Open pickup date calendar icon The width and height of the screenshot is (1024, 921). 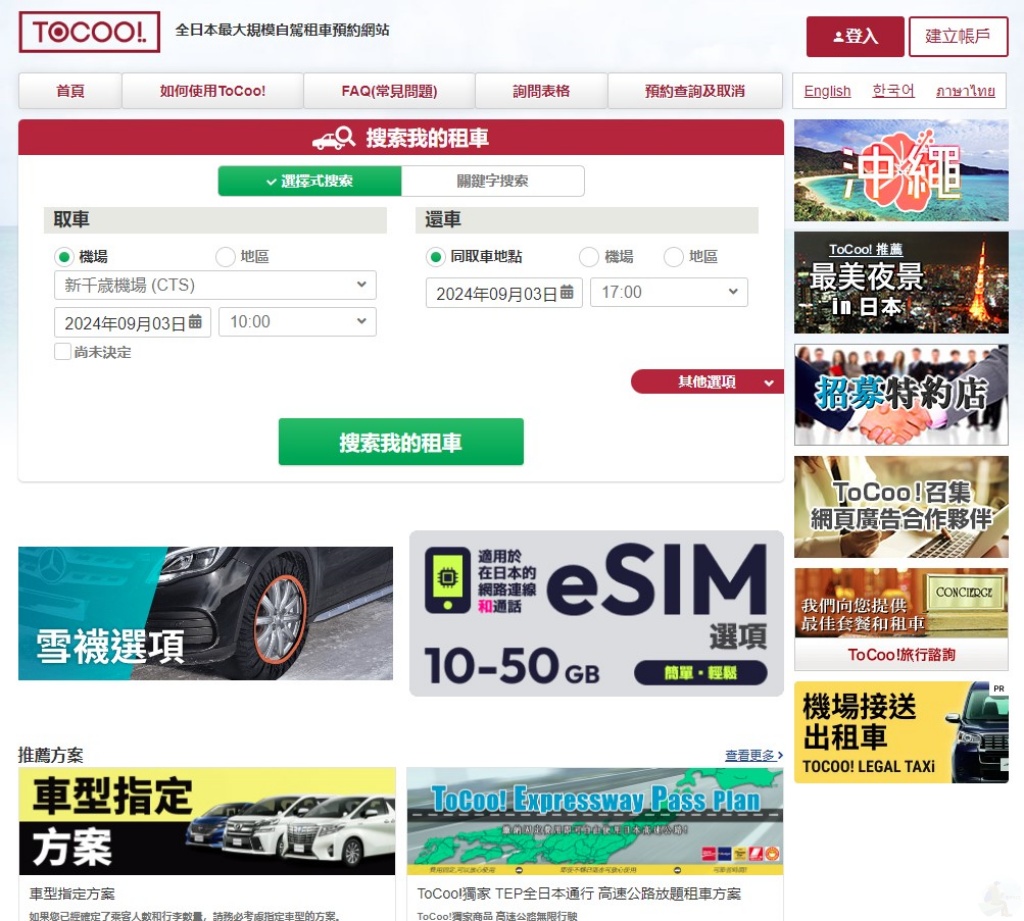click(x=195, y=321)
